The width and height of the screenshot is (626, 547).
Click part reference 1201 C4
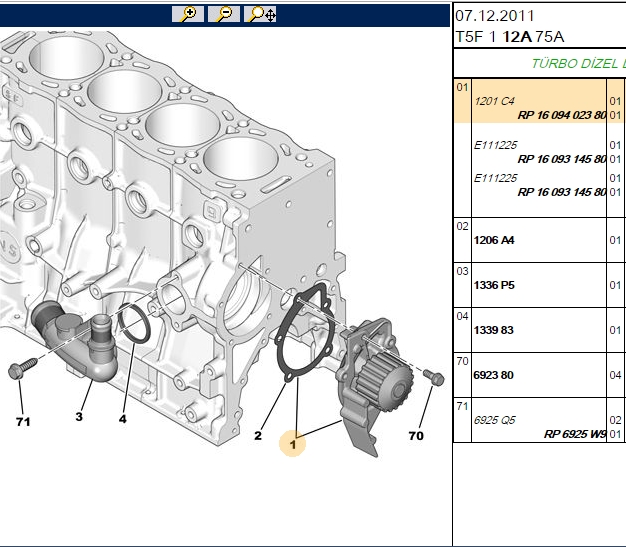tap(494, 101)
